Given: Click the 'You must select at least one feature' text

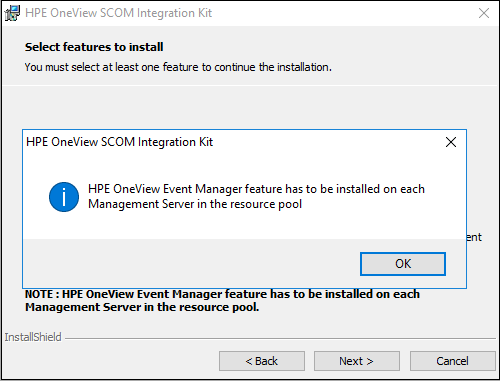Looking at the screenshot, I should pos(178,67).
